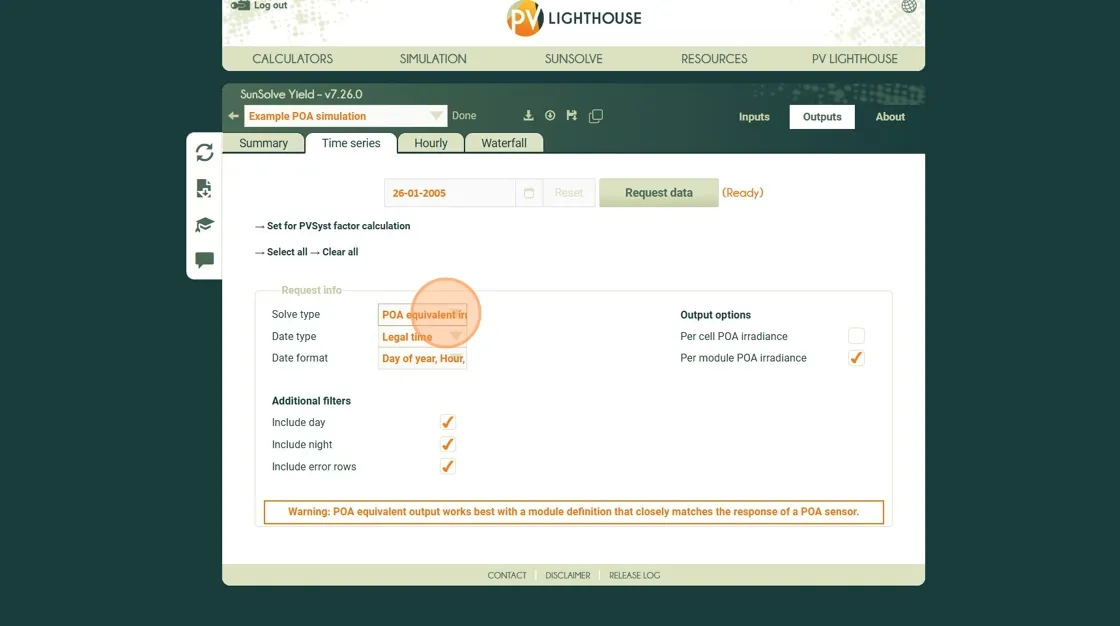The image size is (1120, 626).
Task: Switch to the Waterfall tab
Action: (x=504, y=143)
